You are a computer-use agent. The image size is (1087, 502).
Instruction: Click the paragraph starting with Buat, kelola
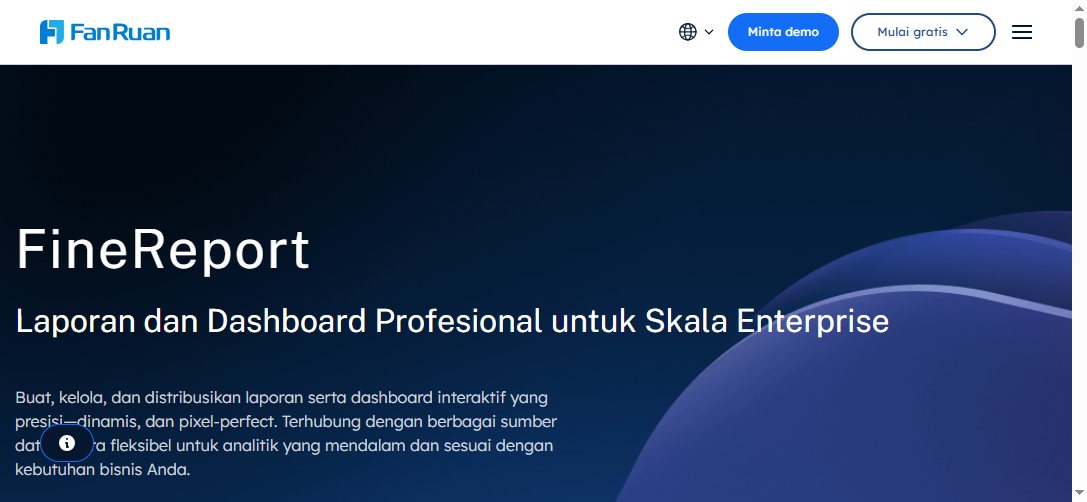pos(286,434)
